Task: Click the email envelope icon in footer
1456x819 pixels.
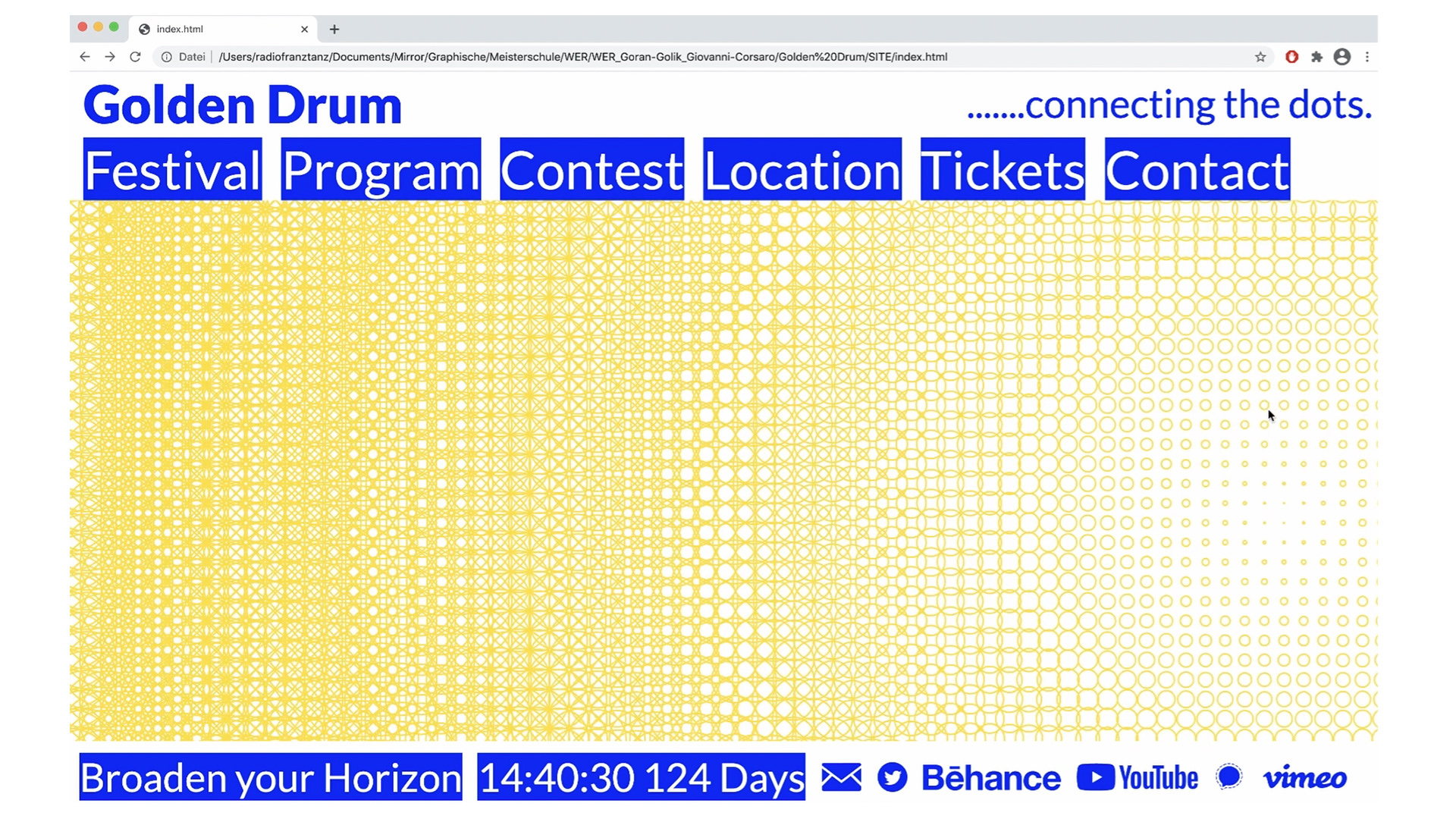Action: 841,777
